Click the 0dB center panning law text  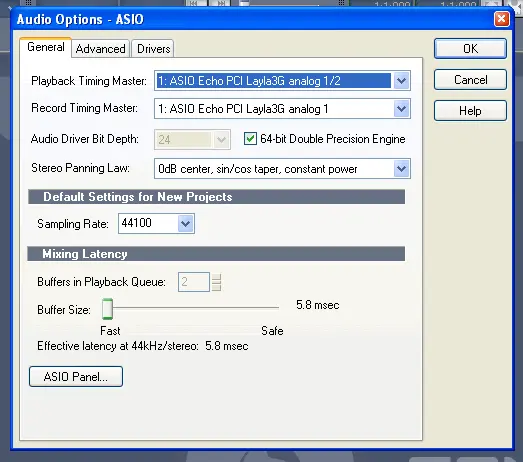[x=257, y=169]
